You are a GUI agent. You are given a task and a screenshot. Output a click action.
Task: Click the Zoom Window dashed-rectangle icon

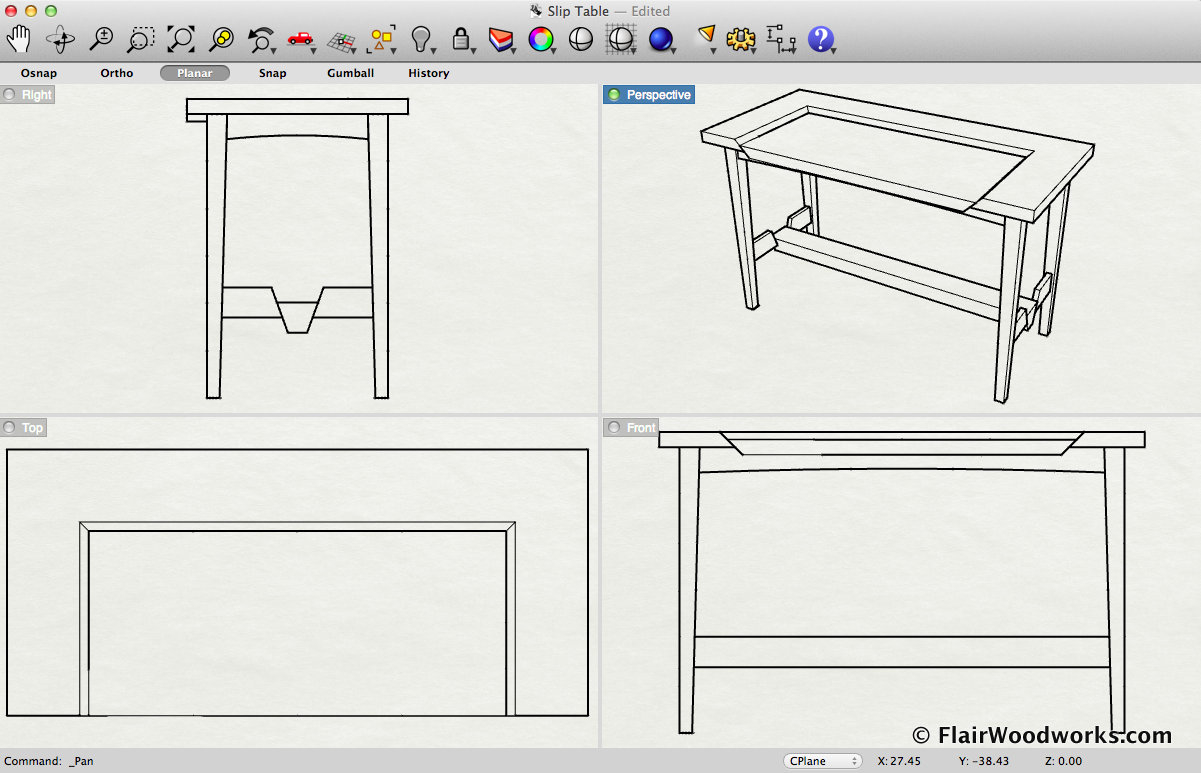coord(141,39)
